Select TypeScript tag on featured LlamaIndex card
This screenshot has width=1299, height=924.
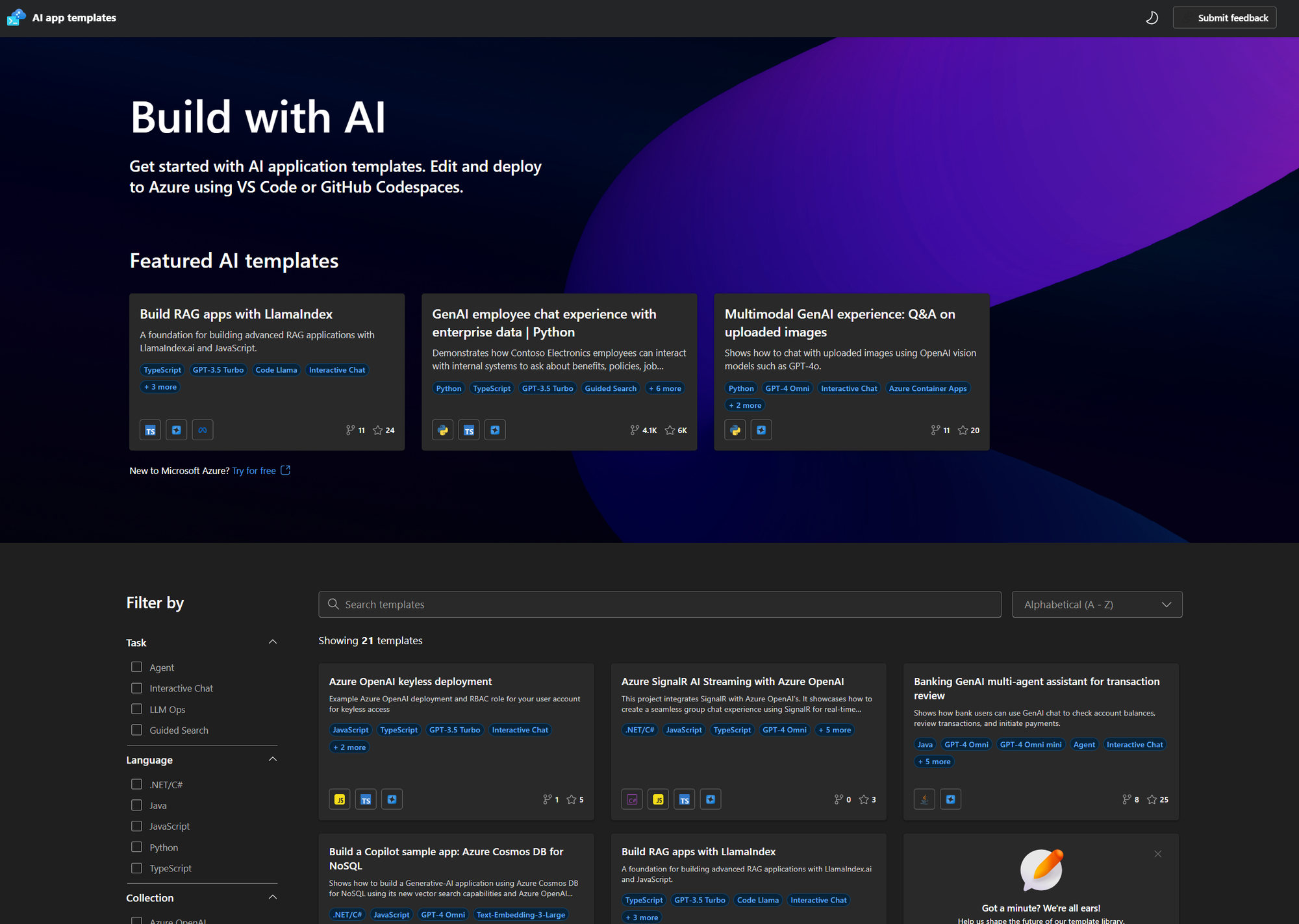162,370
